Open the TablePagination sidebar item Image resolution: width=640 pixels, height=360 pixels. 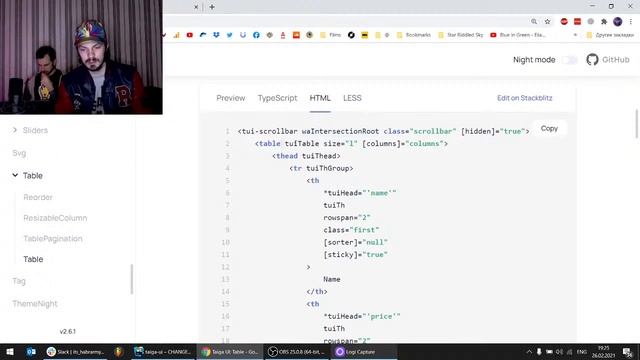point(53,238)
